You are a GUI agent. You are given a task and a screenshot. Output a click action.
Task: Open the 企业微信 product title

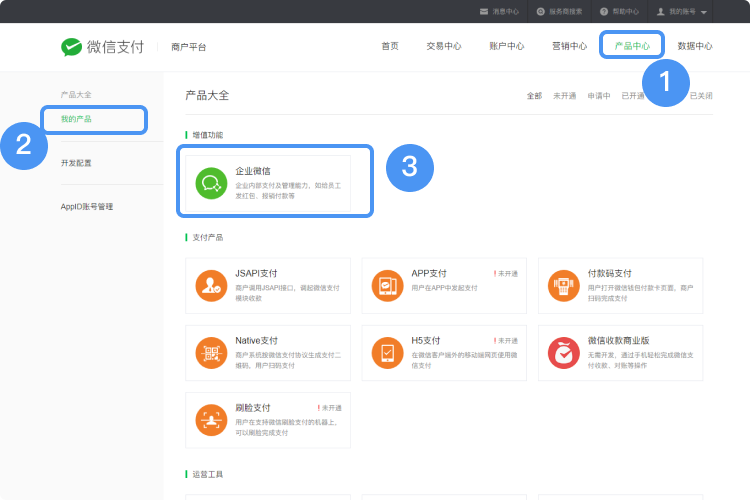pos(253,171)
